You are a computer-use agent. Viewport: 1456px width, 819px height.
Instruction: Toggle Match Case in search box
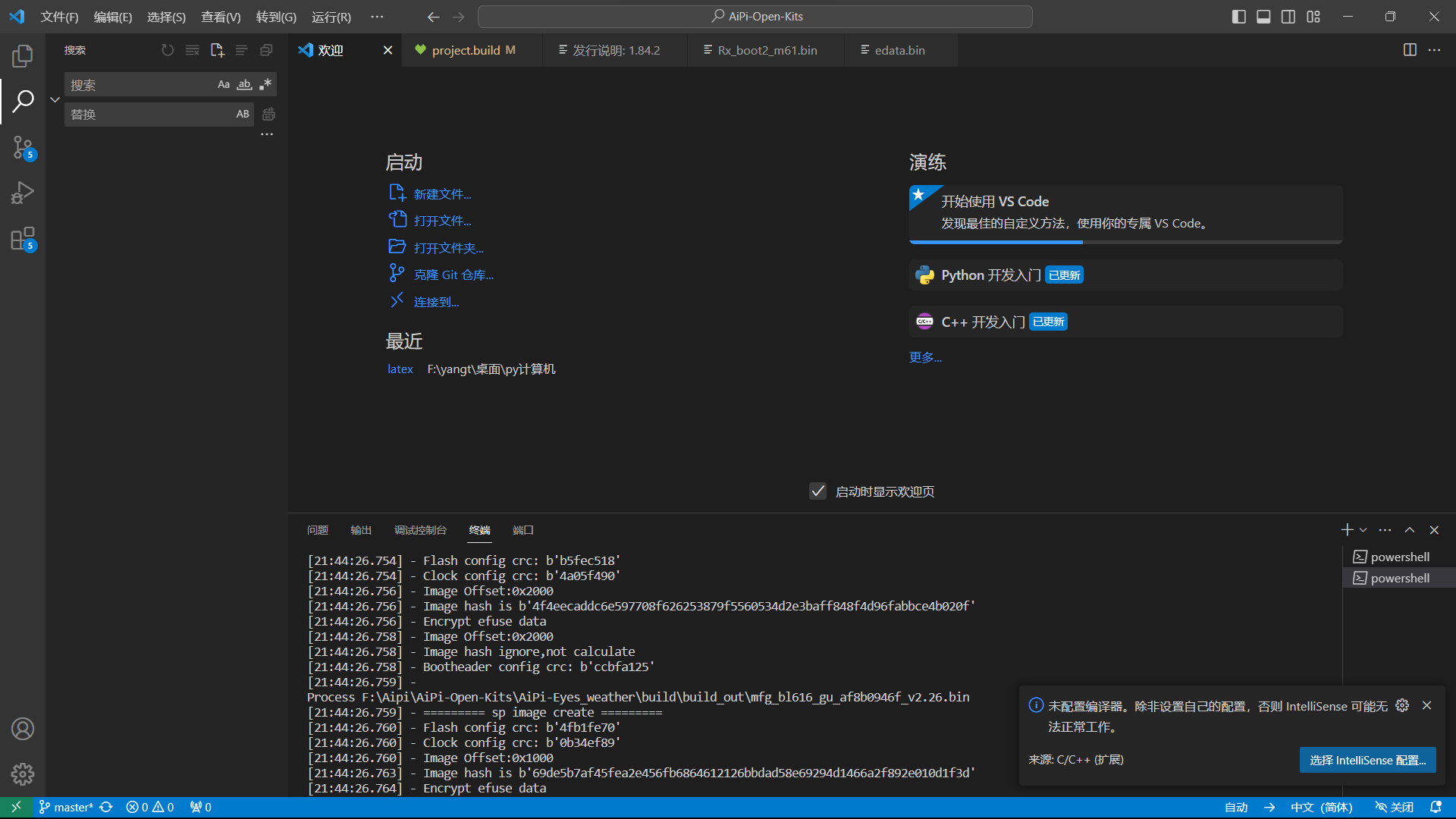[x=224, y=84]
